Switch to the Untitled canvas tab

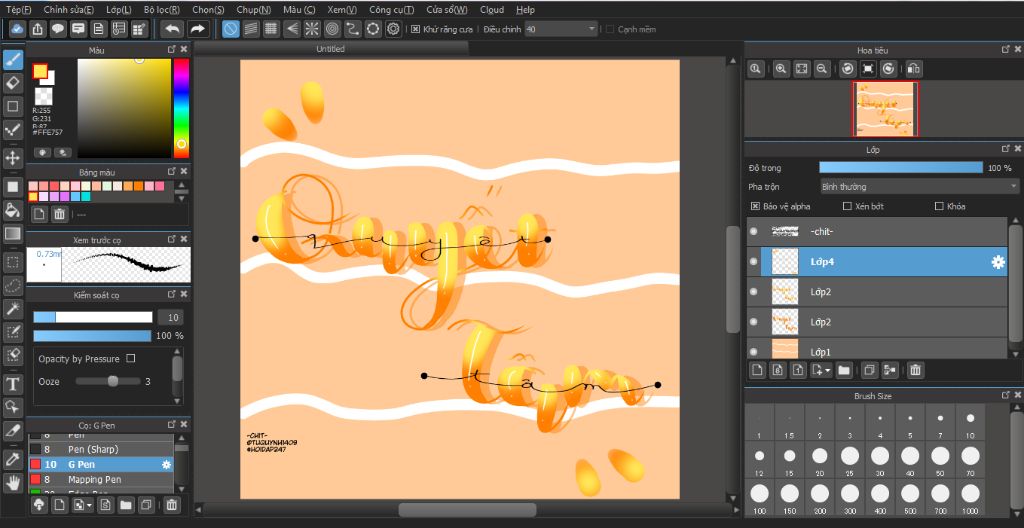[x=330, y=49]
